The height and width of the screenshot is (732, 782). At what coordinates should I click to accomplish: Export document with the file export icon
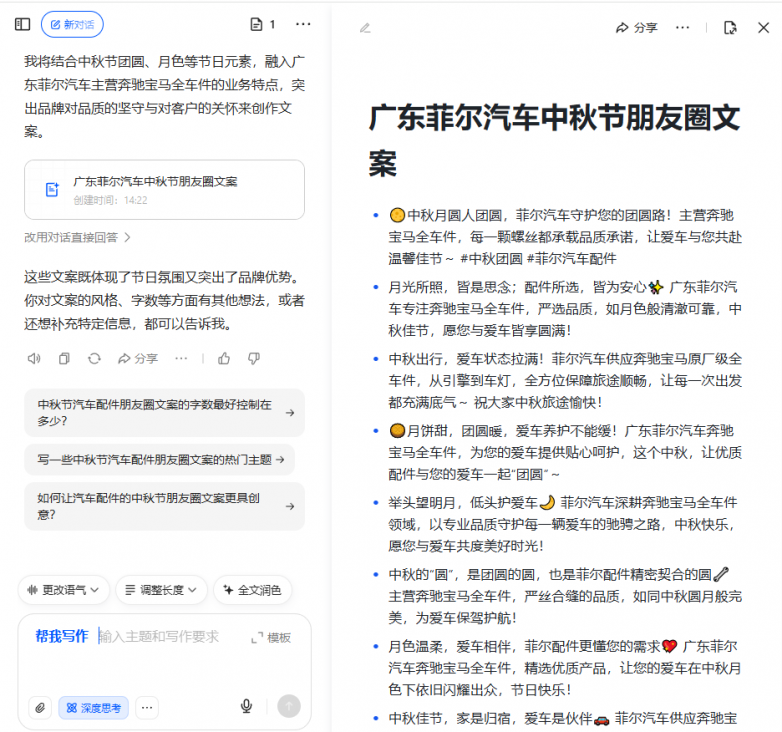click(x=730, y=28)
